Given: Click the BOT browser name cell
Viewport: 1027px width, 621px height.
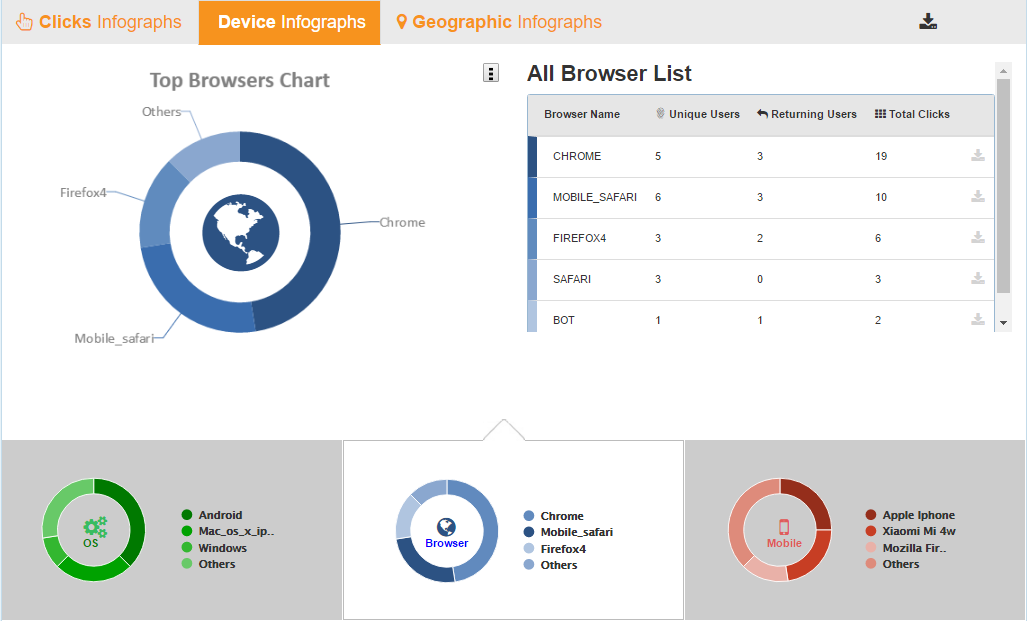Looking at the screenshot, I should click(564, 320).
